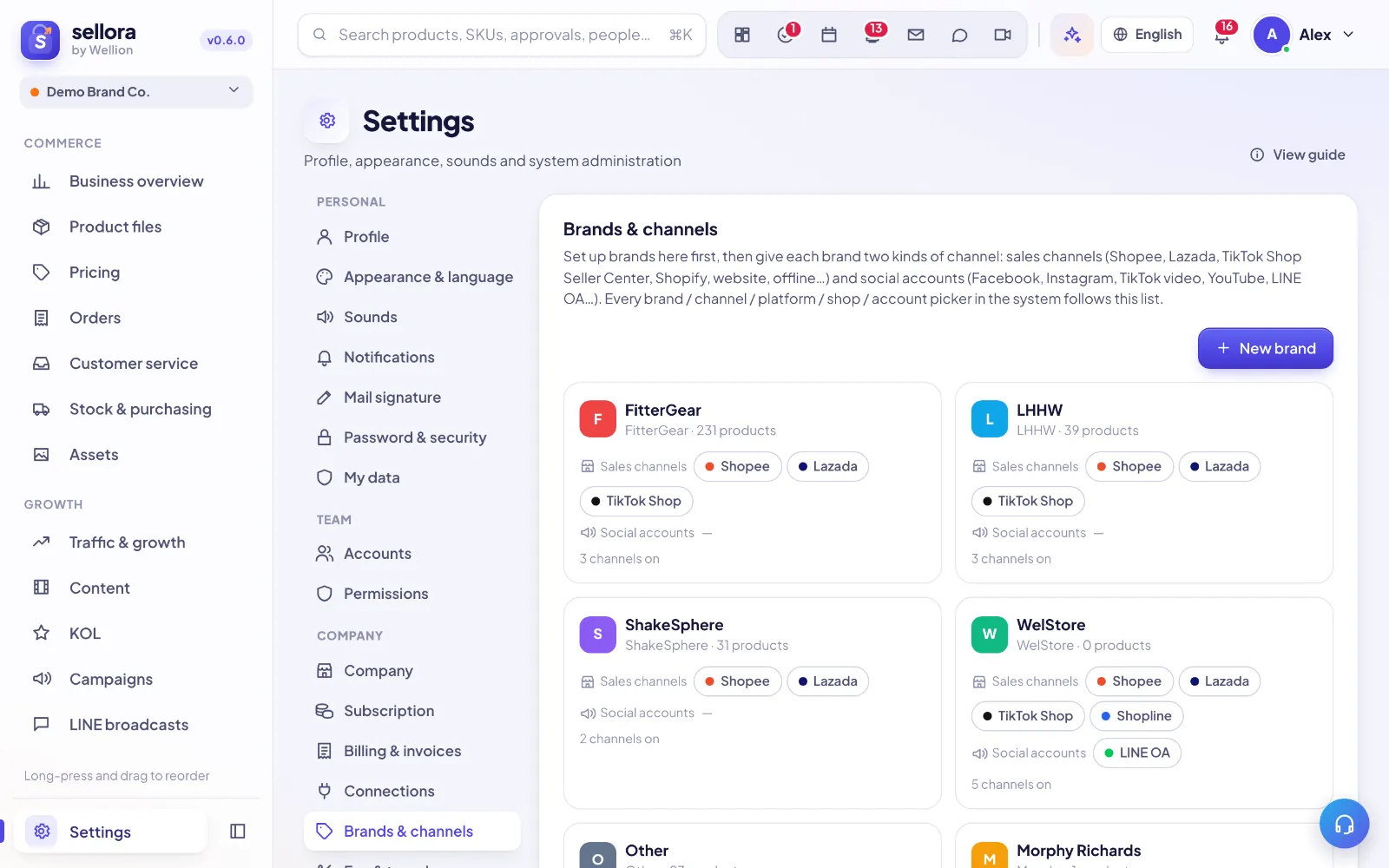The height and width of the screenshot is (868, 1389).
Task: Click the LHHW brand avatar icon
Action: click(990, 419)
